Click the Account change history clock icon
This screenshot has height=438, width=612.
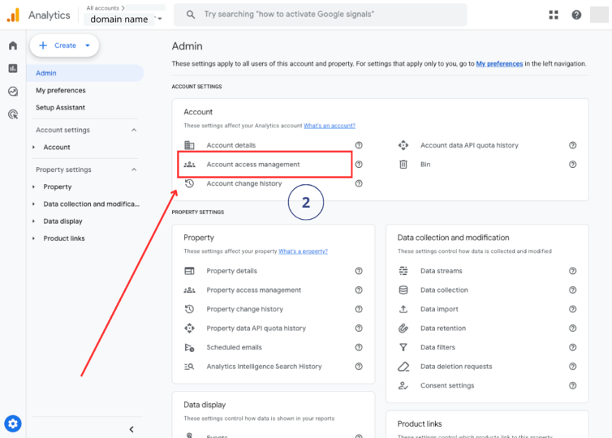[x=189, y=183]
